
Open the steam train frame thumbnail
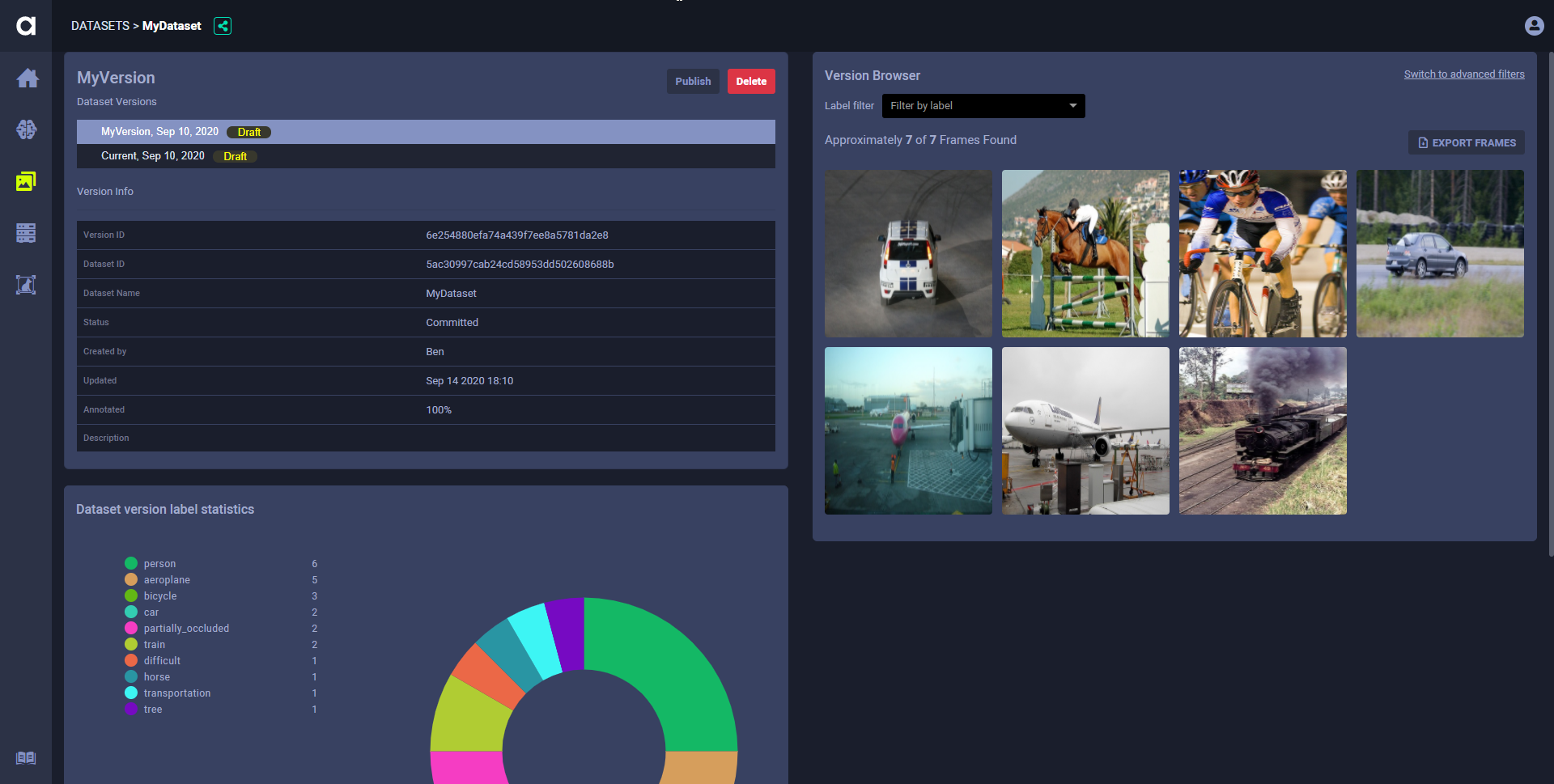1263,431
